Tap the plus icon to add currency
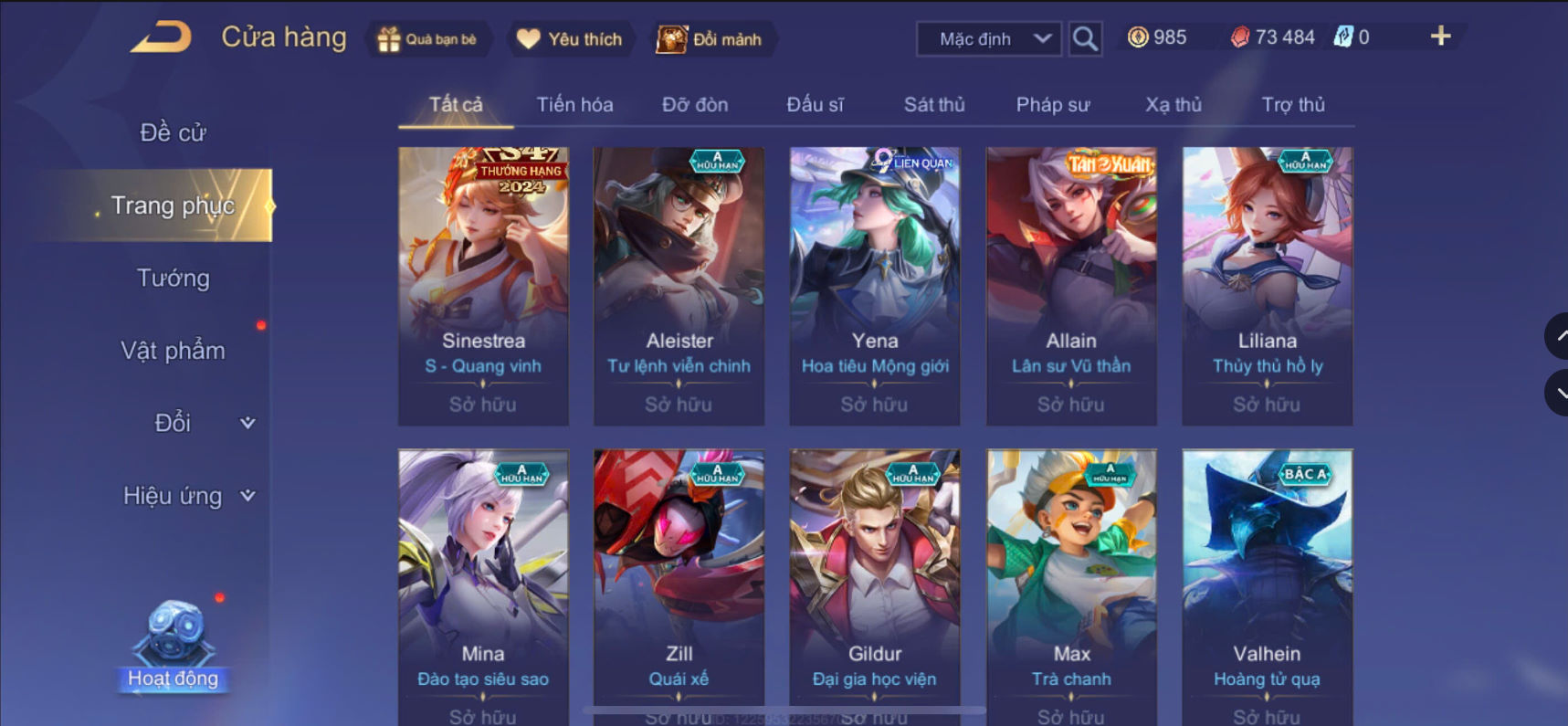1568x726 pixels. pyautogui.click(x=1440, y=37)
